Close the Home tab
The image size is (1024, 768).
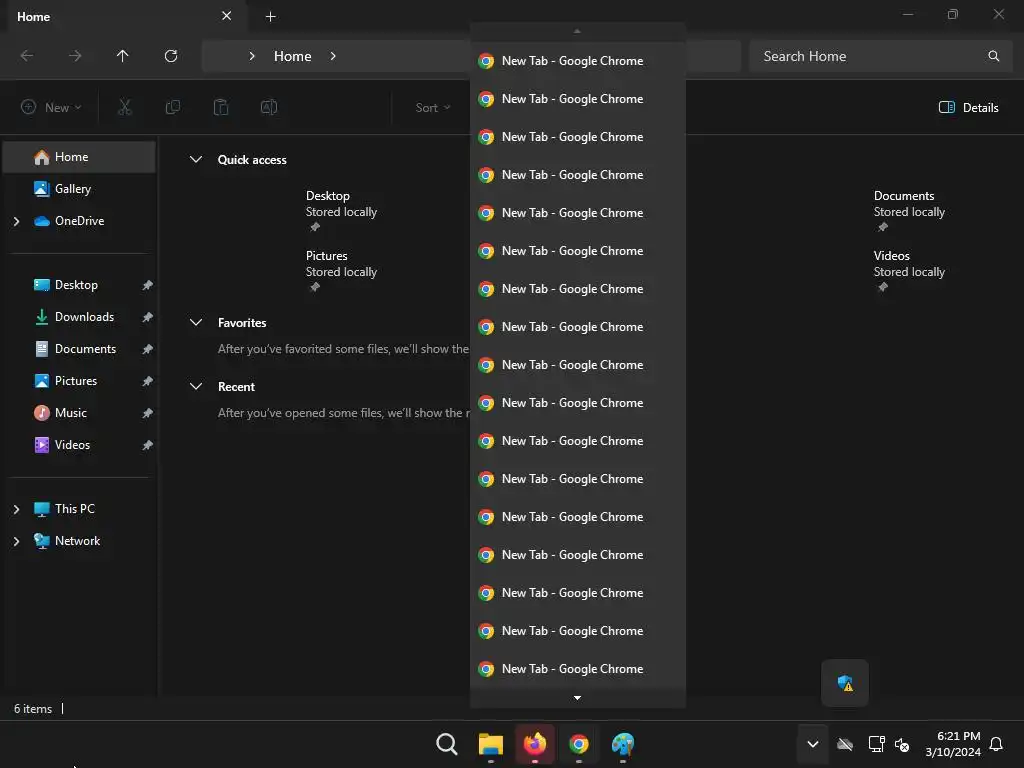click(227, 16)
